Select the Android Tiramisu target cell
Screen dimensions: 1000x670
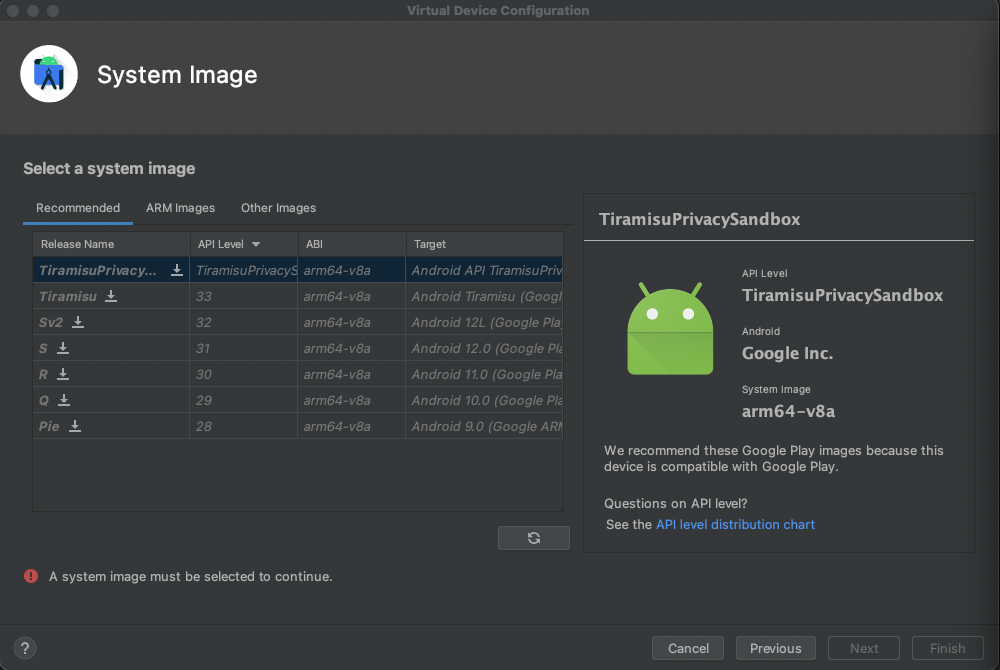[484, 296]
